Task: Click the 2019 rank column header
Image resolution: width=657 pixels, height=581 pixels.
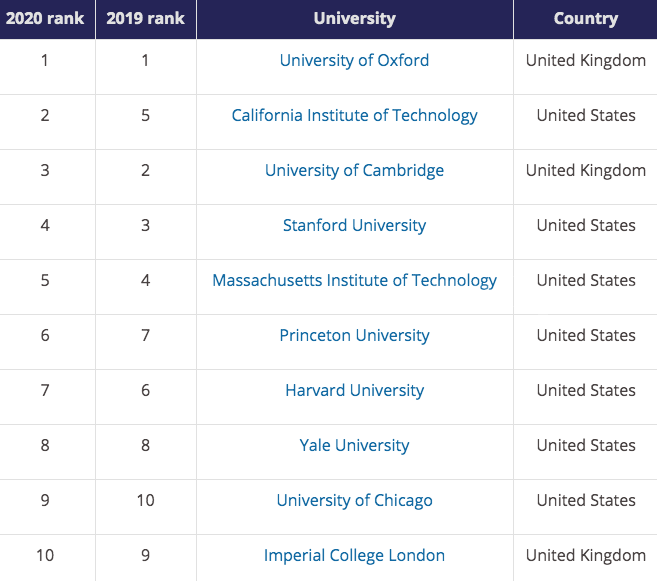Action: point(145,18)
